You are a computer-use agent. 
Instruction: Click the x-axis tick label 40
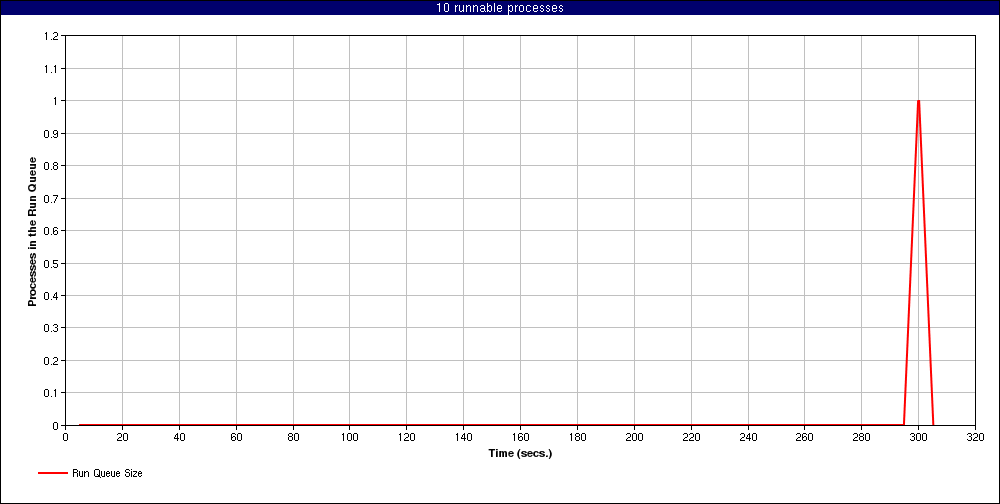coord(179,437)
